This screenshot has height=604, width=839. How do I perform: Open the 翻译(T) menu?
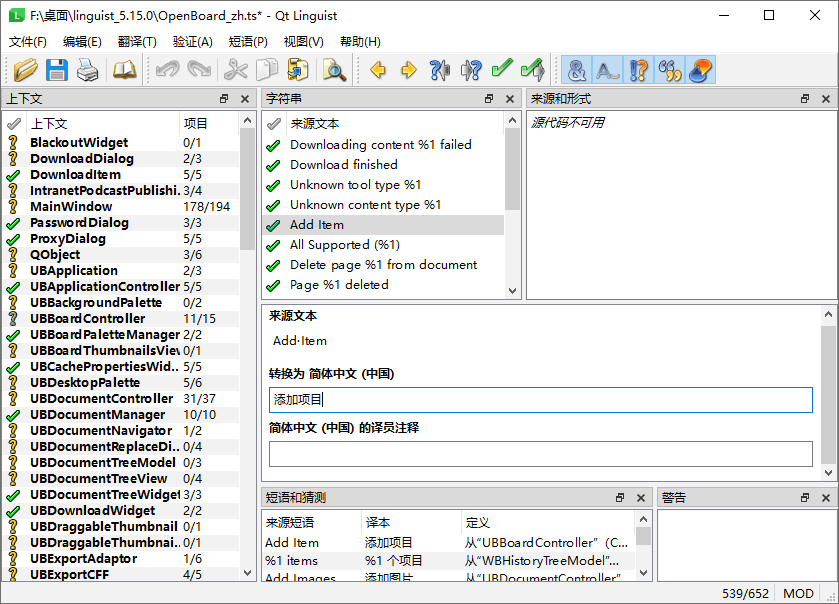point(137,42)
